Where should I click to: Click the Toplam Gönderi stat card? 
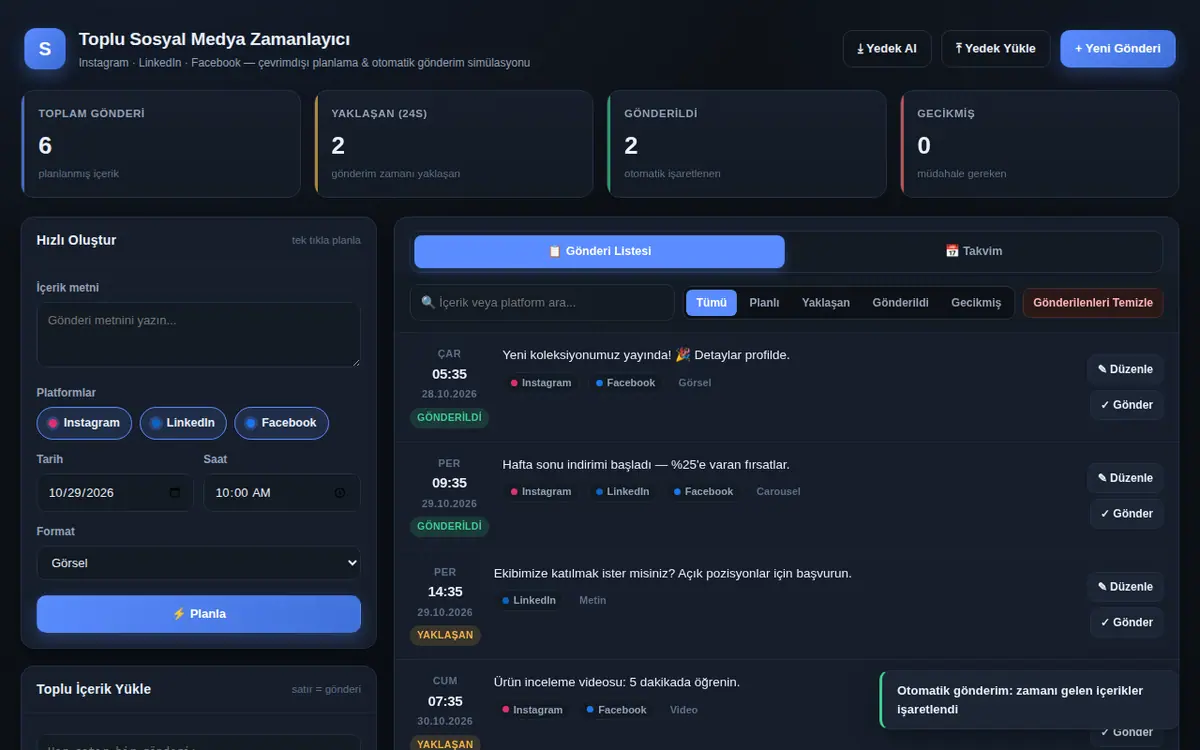click(x=161, y=144)
